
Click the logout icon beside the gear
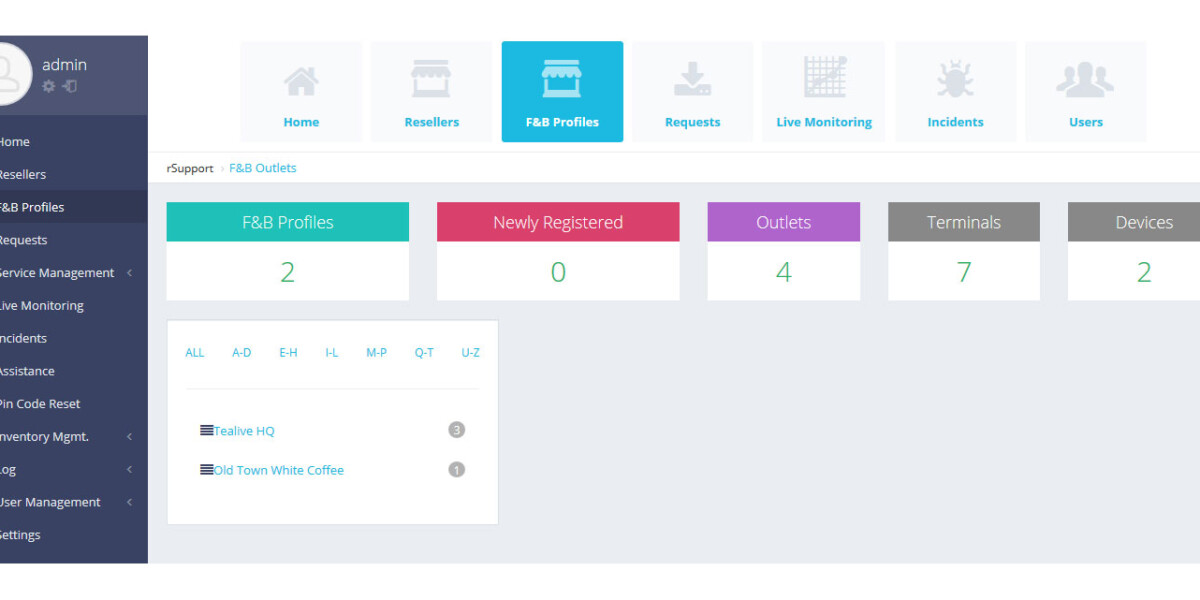click(x=69, y=87)
